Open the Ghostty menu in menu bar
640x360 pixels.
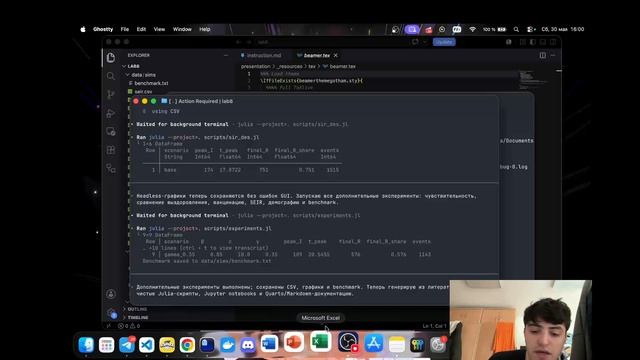point(103,29)
